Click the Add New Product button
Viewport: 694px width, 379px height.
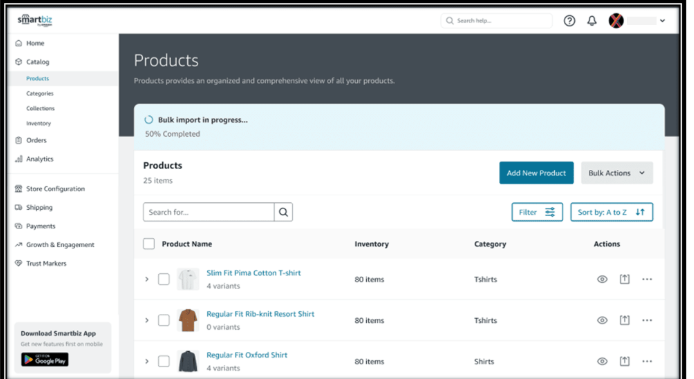536,173
